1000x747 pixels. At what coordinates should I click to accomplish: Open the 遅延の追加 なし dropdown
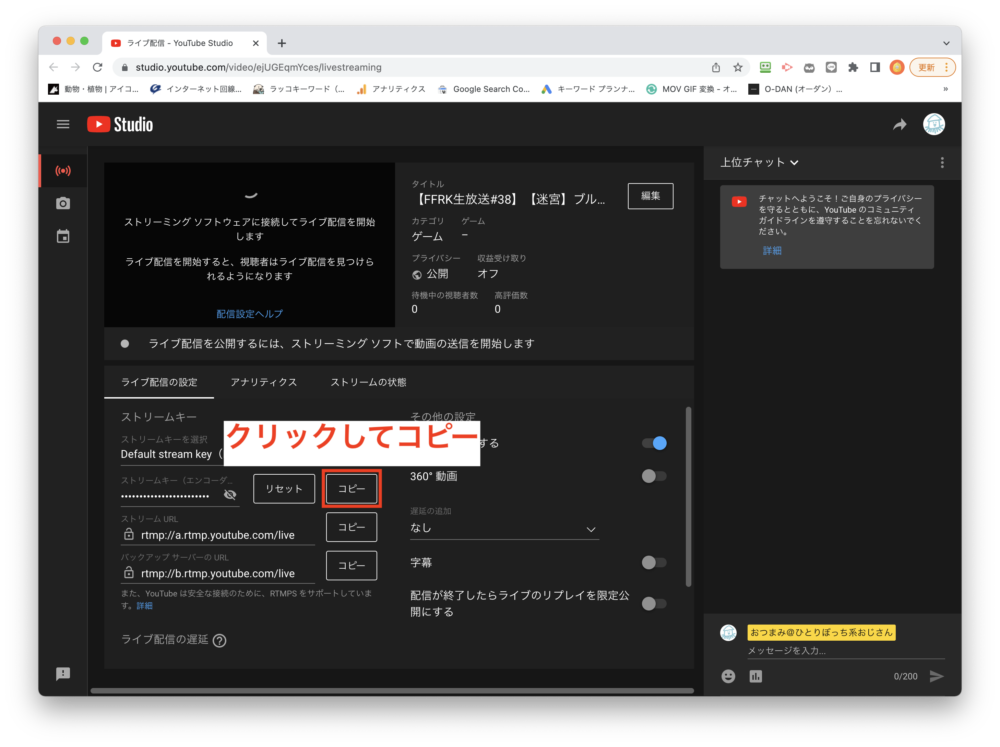point(504,528)
